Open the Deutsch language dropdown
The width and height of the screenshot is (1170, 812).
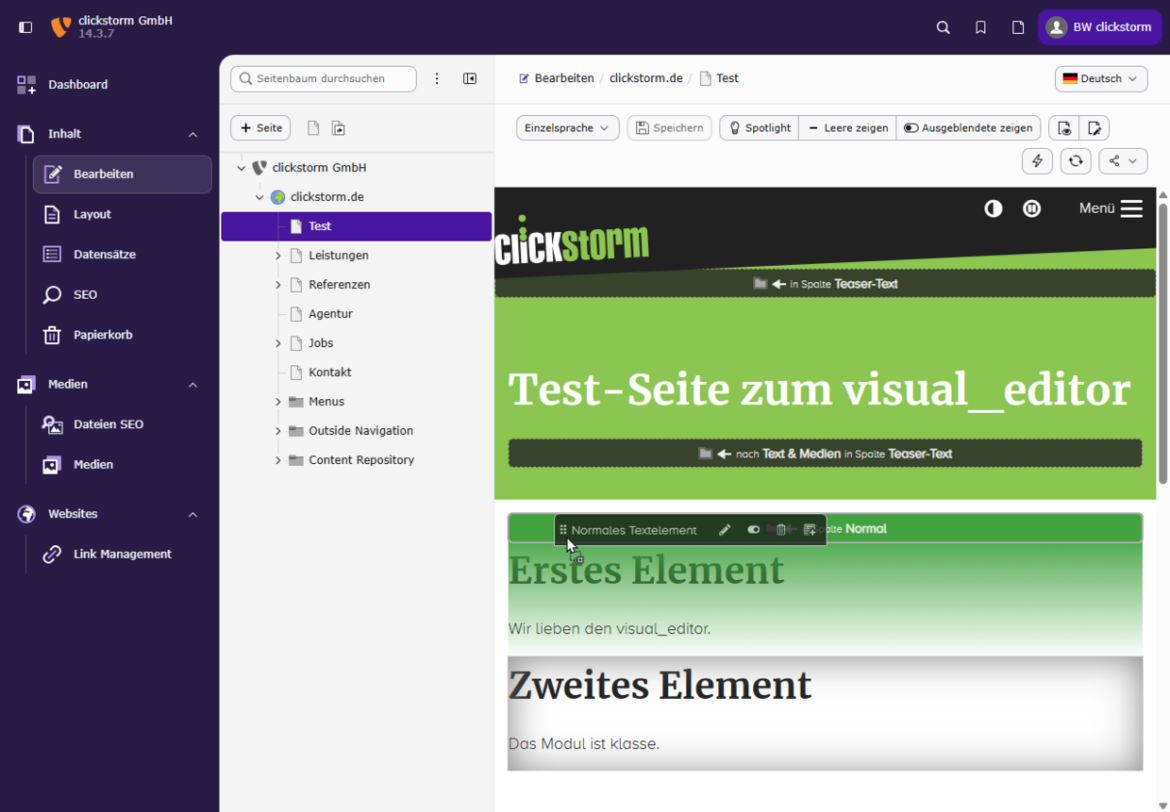[x=1101, y=78]
